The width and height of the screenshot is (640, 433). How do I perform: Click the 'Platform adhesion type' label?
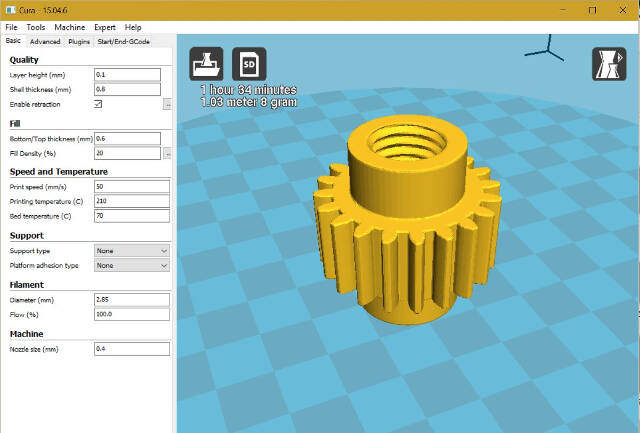click(44, 266)
